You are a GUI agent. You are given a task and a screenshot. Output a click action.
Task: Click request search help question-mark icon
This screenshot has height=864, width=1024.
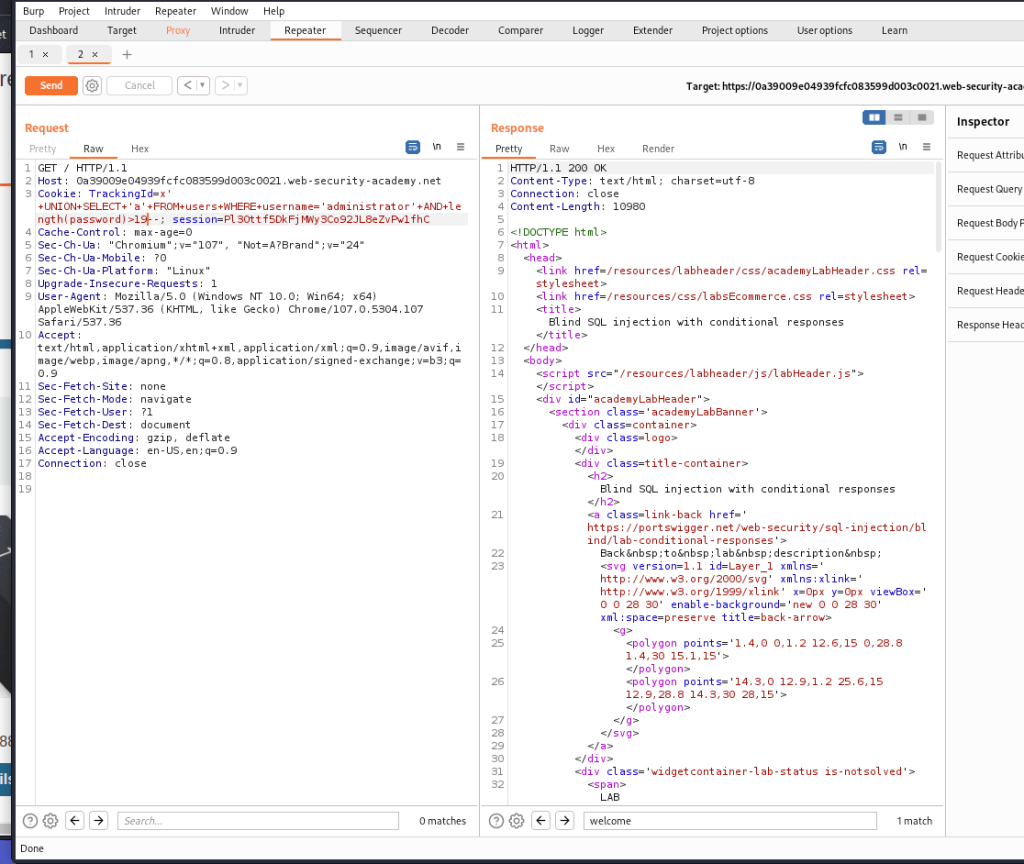coord(30,821)
